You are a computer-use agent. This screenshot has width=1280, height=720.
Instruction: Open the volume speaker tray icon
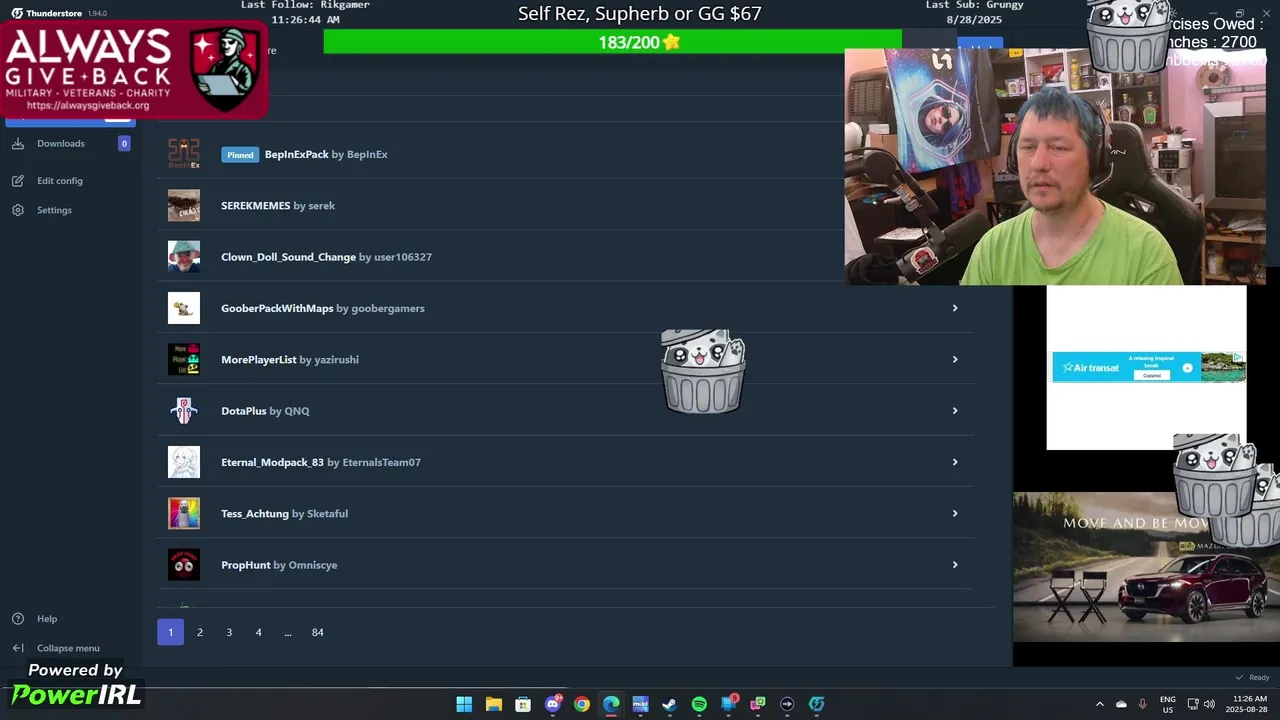pyautogui.click(x=1210, y=704)
